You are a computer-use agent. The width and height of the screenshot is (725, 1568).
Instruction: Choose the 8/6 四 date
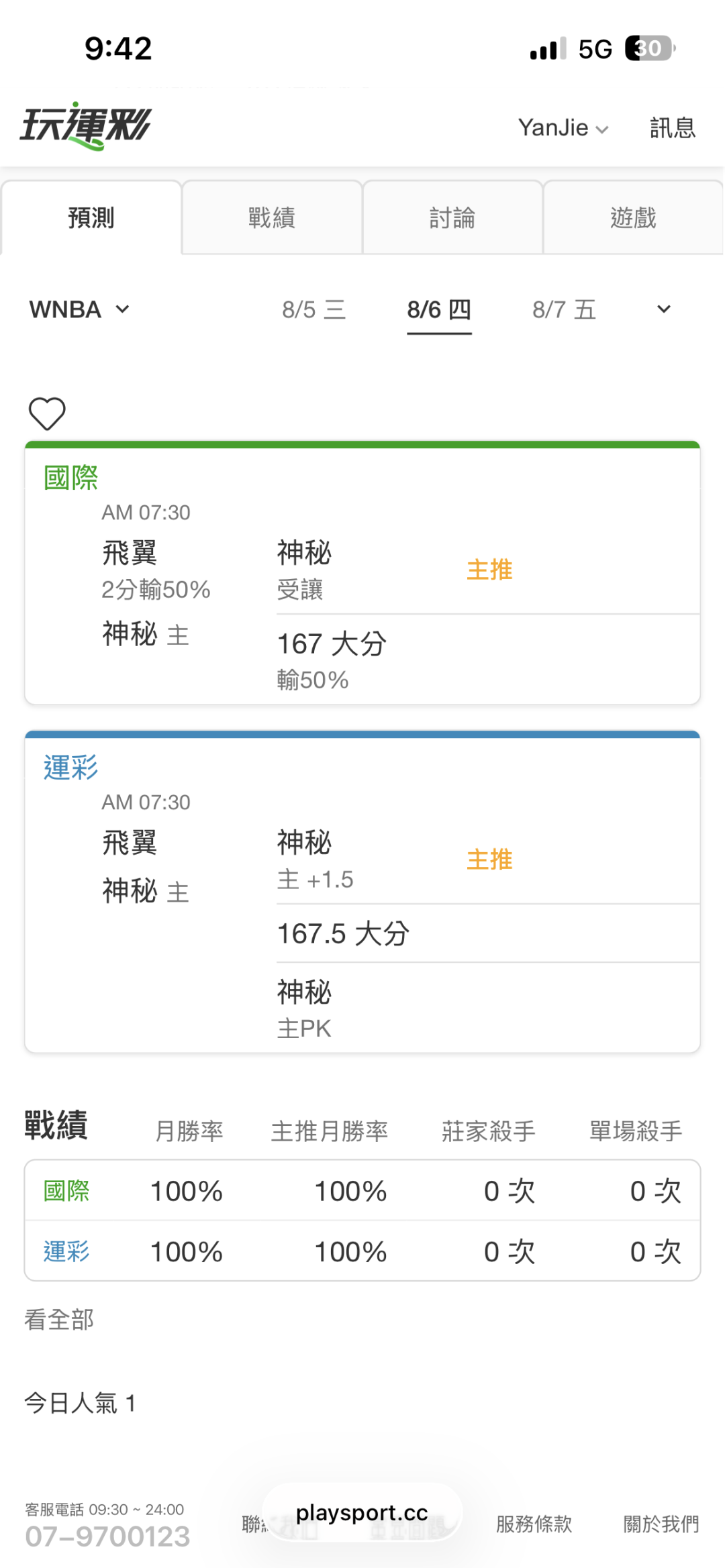coord(439,309)
